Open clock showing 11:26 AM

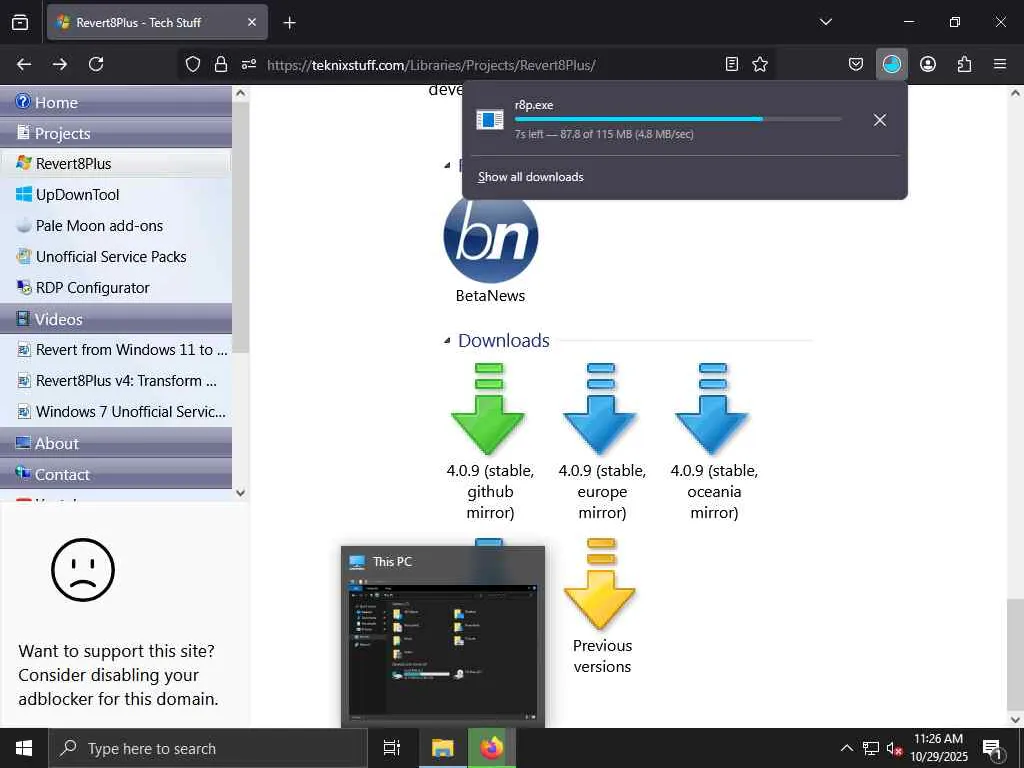tap(939, 748)
